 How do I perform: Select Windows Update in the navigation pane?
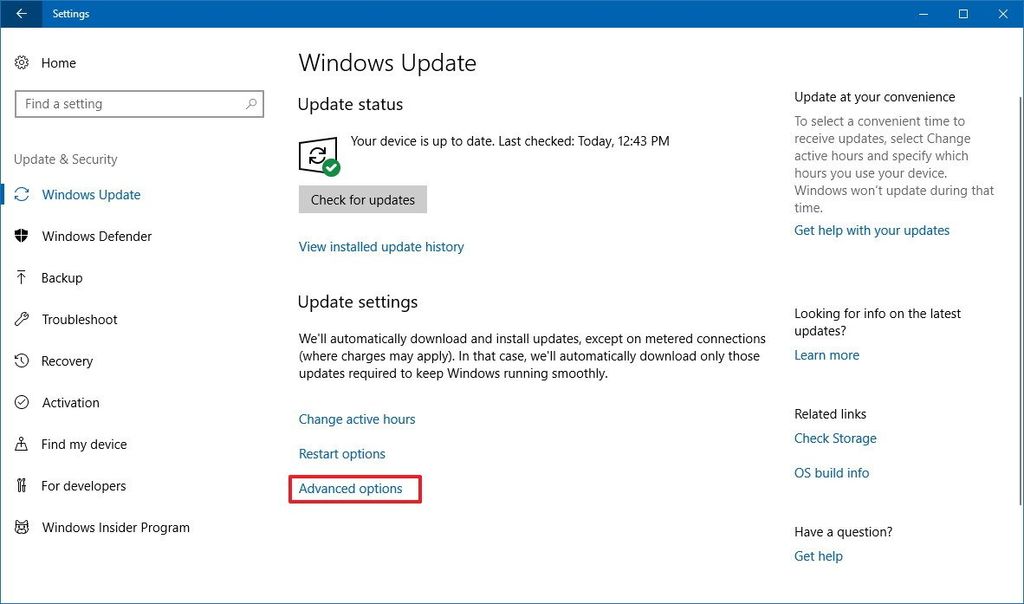click(90, 194)
